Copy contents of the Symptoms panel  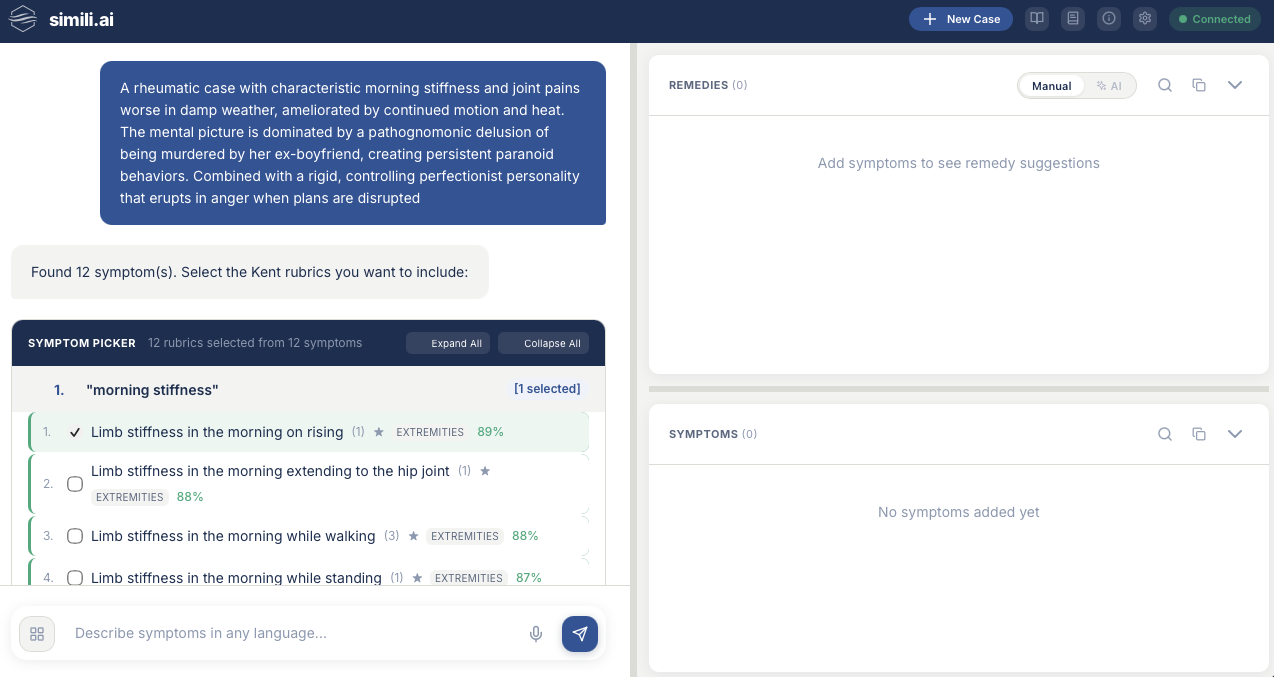tap(1199, 434)
